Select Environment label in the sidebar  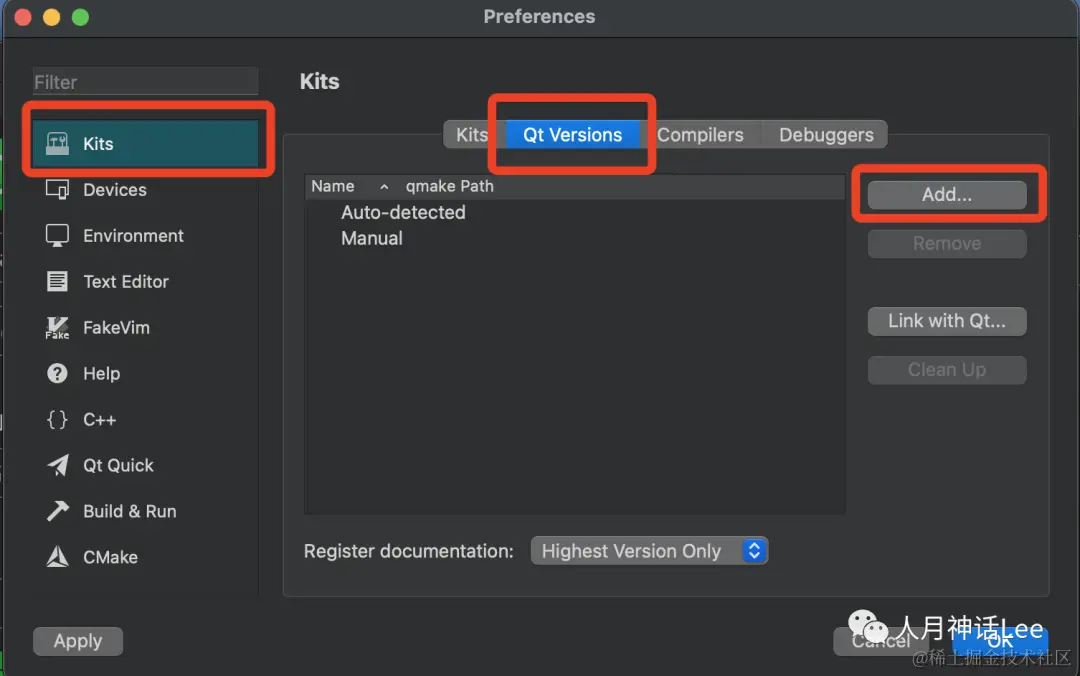[x=134, y=236]
